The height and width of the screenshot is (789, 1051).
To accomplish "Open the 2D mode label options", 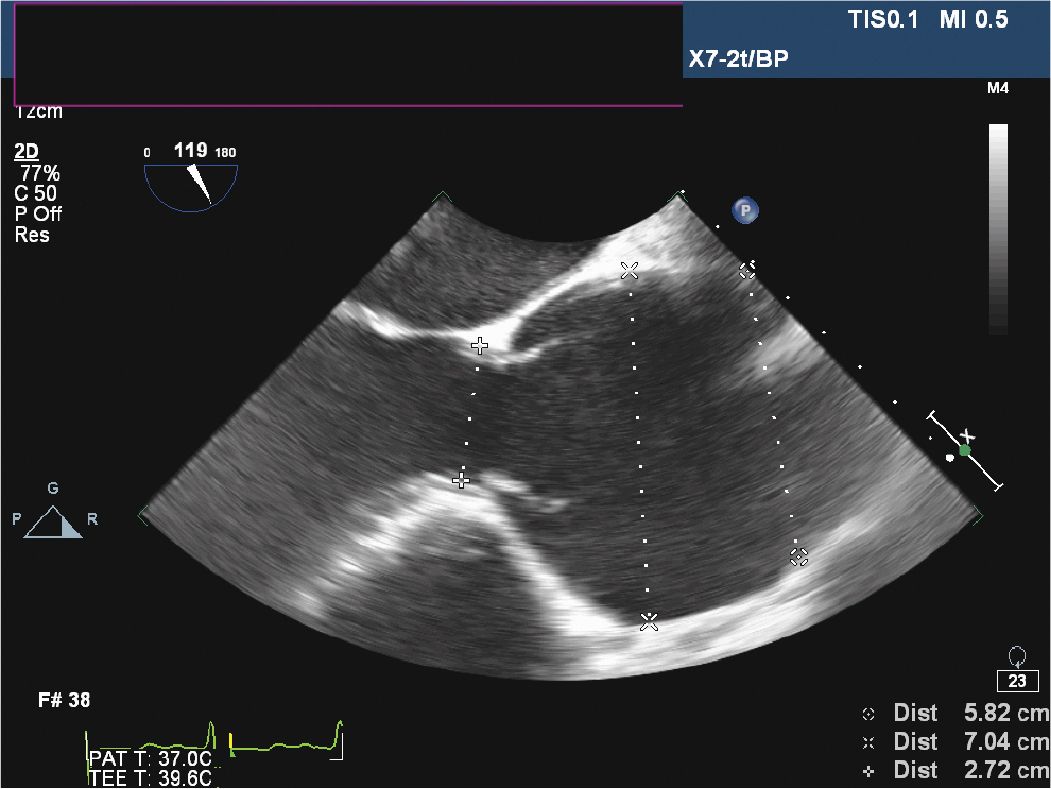I will click(x=26, y=150).
